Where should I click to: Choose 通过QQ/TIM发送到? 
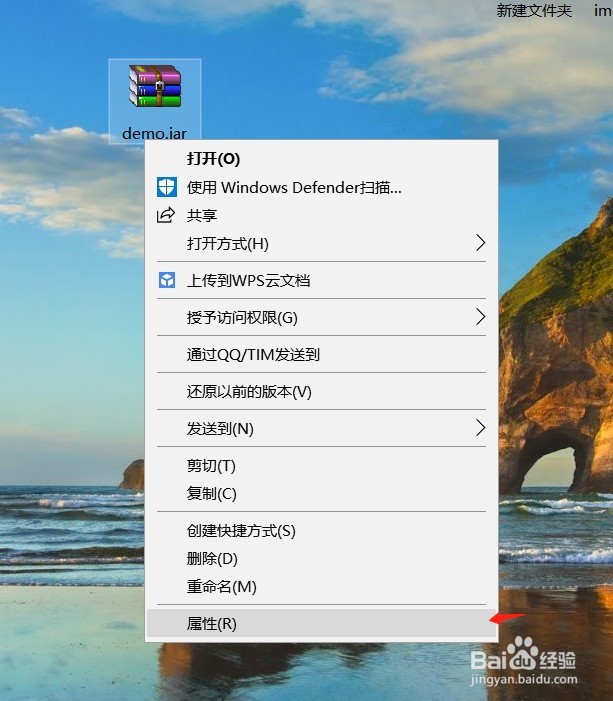pos(321,355)
